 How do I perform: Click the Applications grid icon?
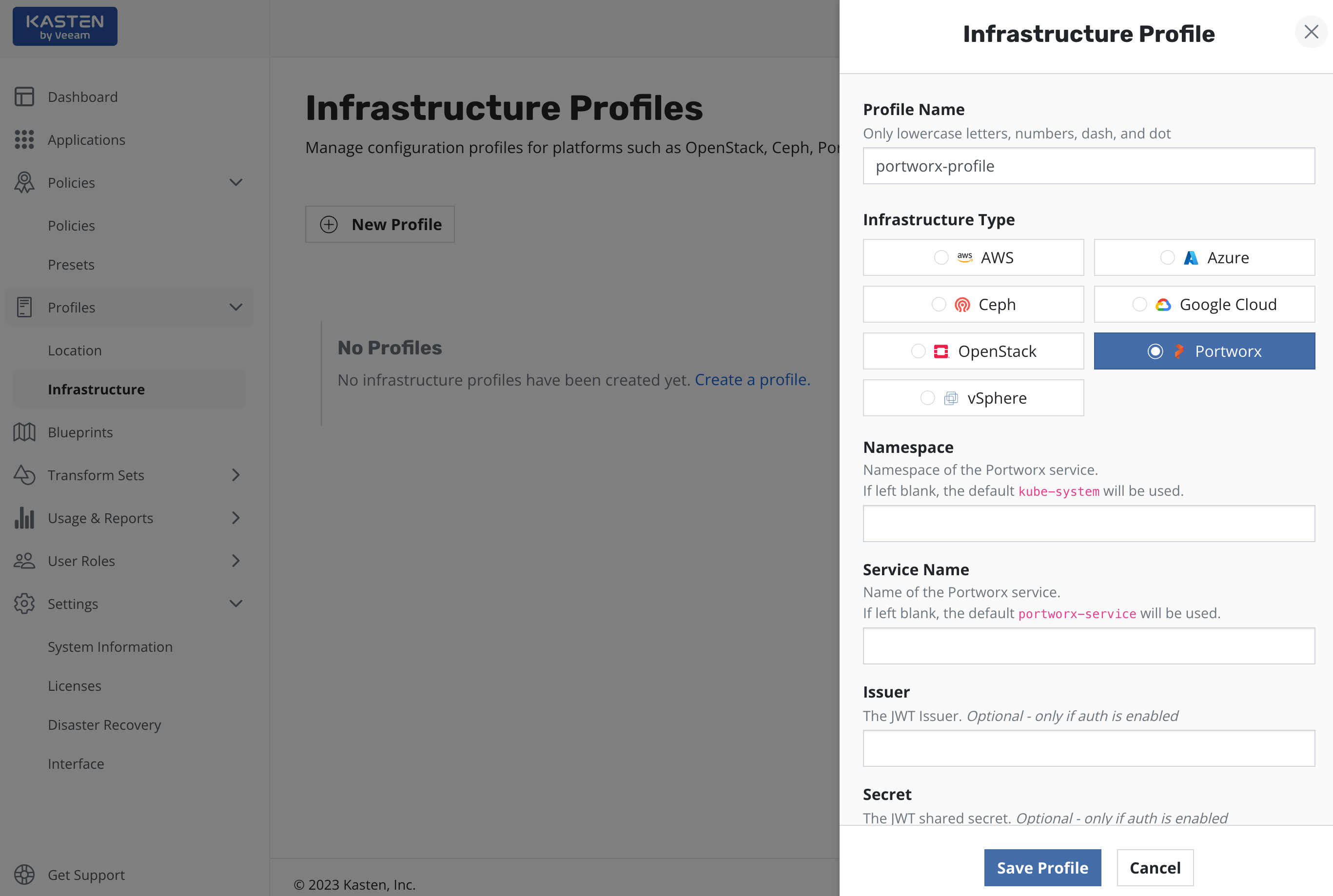tap(24, 139)
